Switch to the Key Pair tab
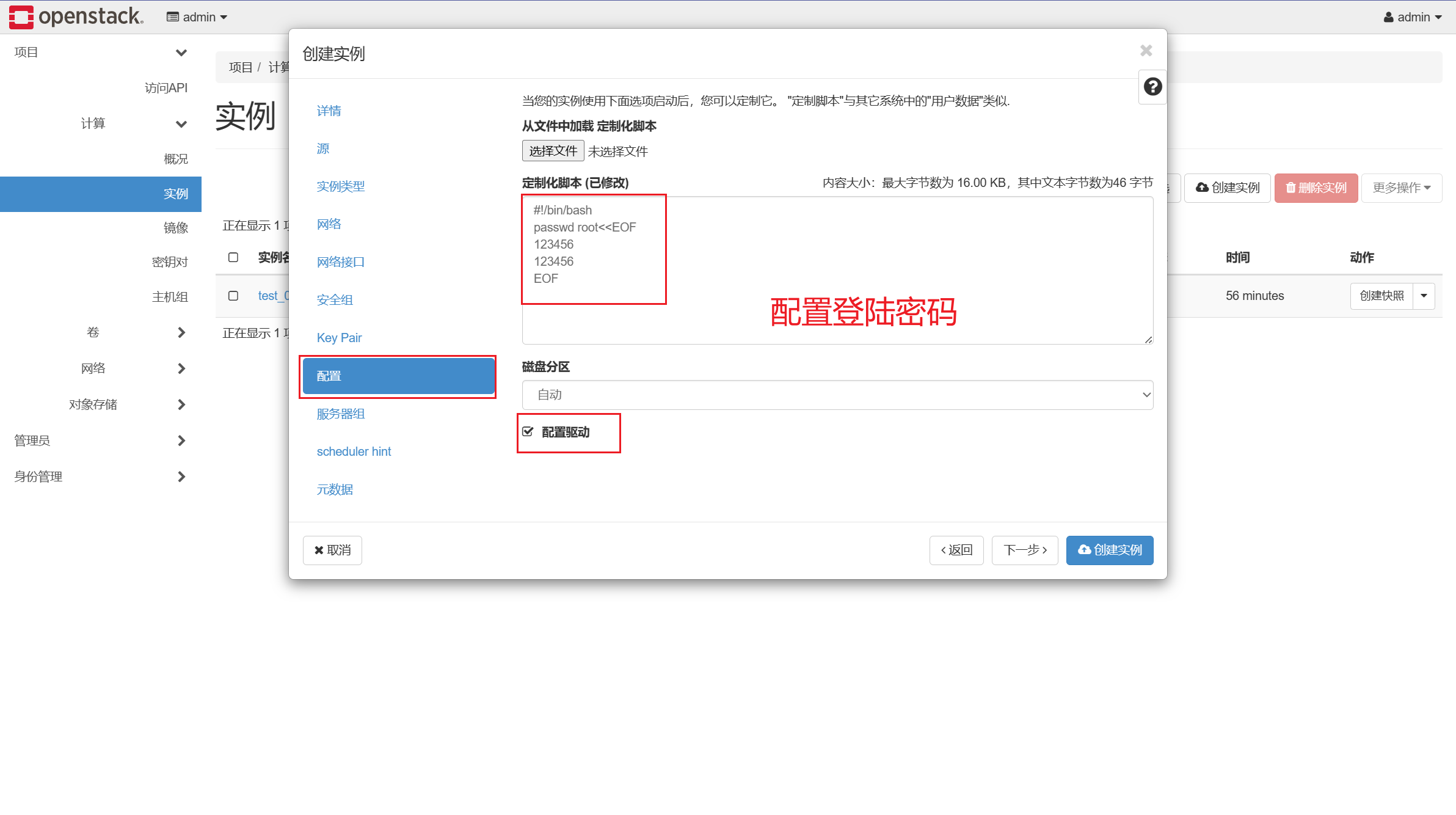Viewport: 1456px width, 815px height. click(x=339, y=338)
